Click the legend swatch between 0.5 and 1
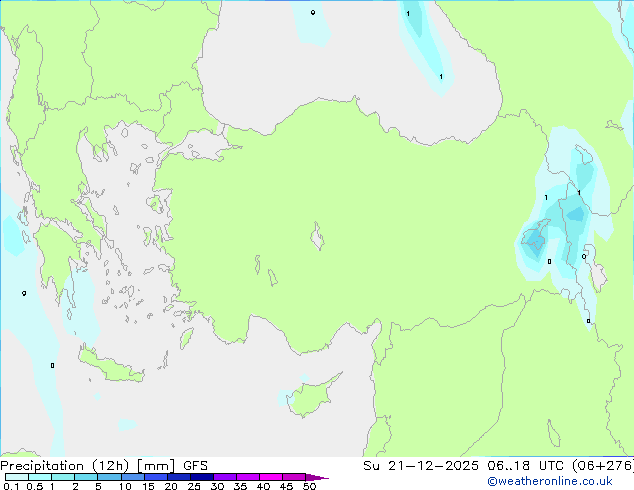 pyautogui.click(x=40, y=477)
